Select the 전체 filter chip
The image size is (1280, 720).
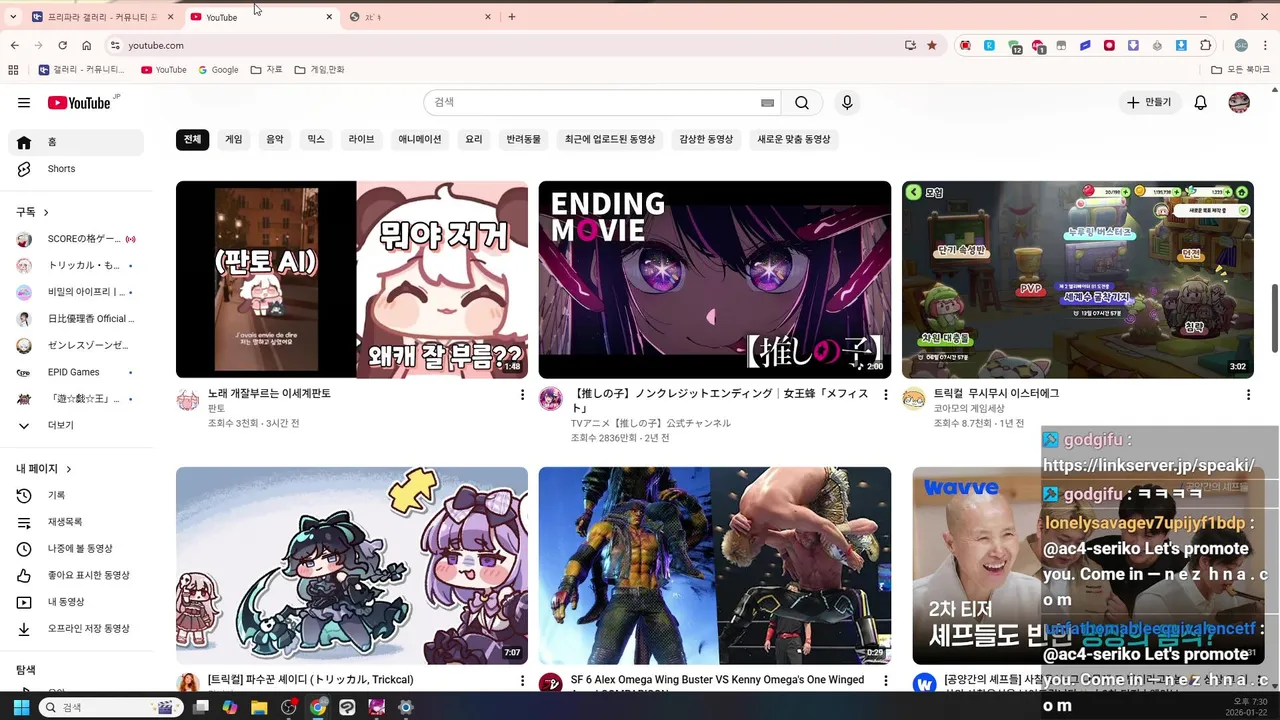[x=192, y=140]
